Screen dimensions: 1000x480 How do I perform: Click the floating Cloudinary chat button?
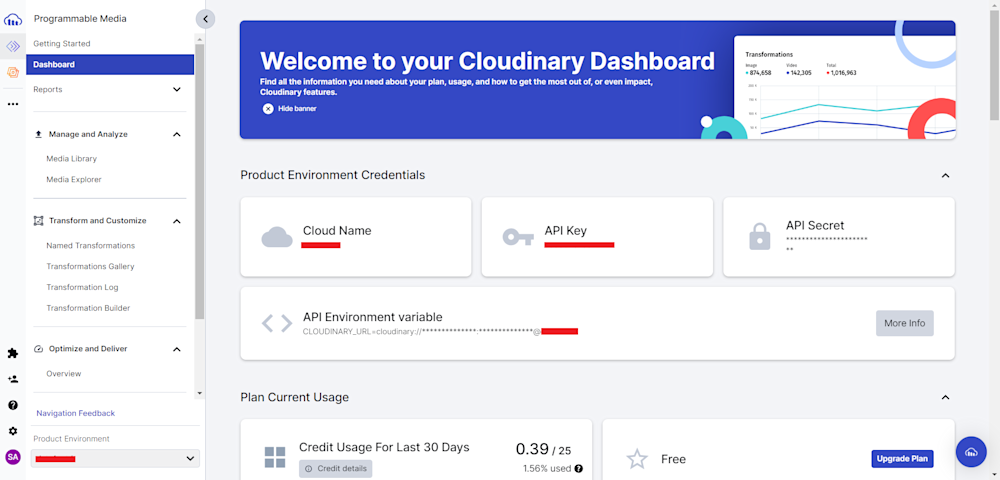[x=971, y=453]
